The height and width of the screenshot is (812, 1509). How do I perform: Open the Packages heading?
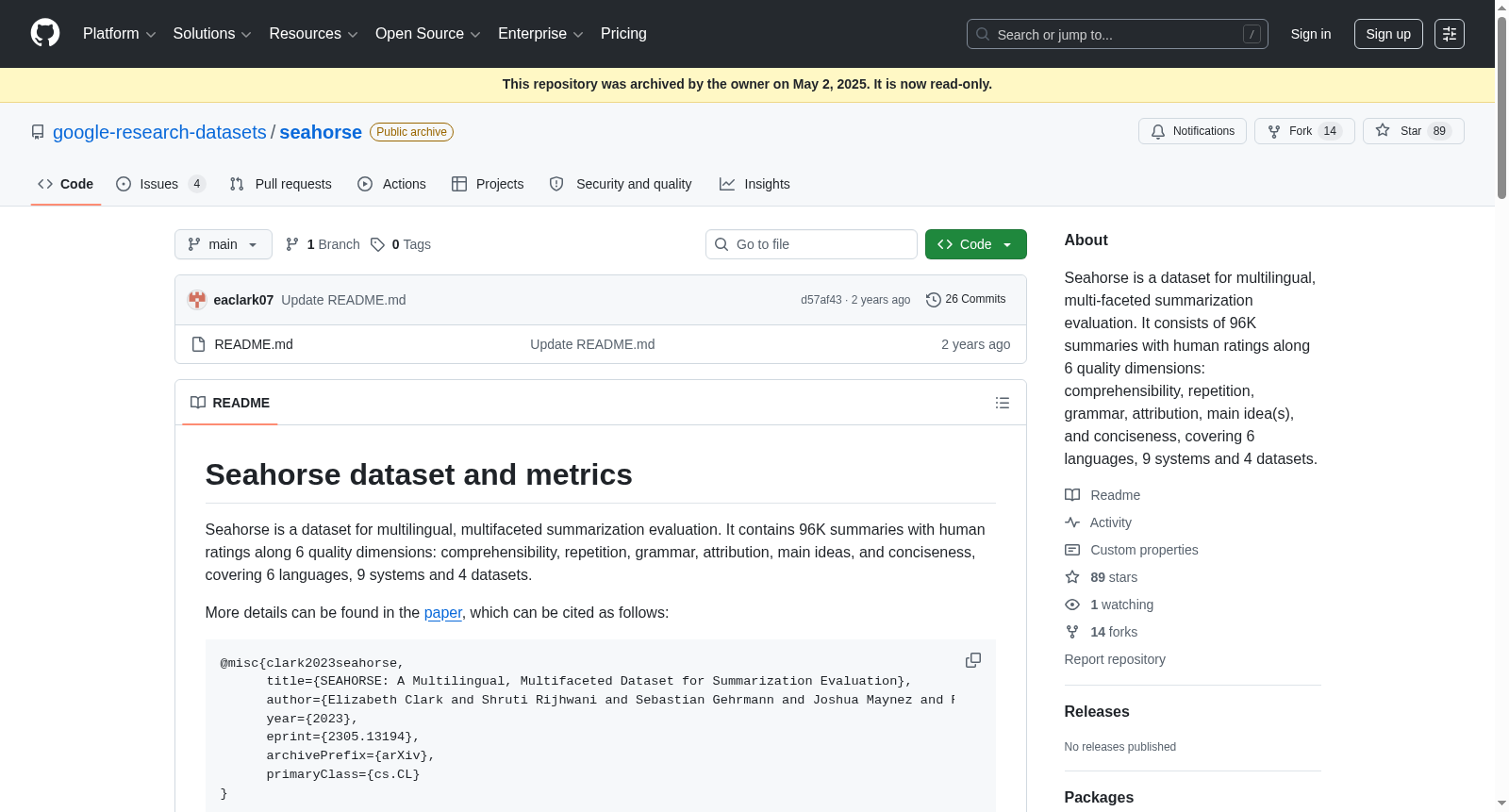[1099, 798]
